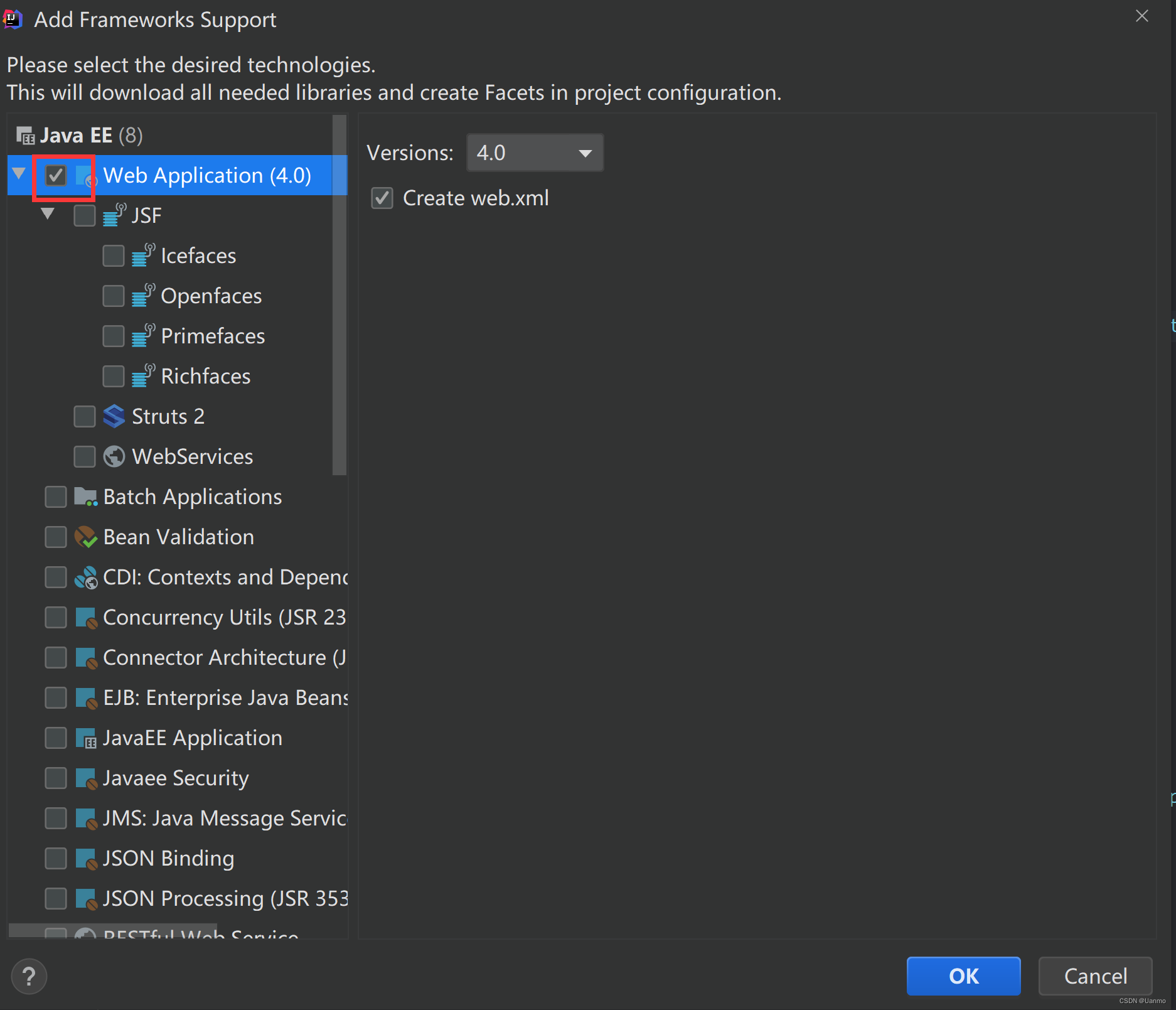Click the WebServices globe icon
Viewport: 1176px width, 1010px height.
(x=114, y=456)
